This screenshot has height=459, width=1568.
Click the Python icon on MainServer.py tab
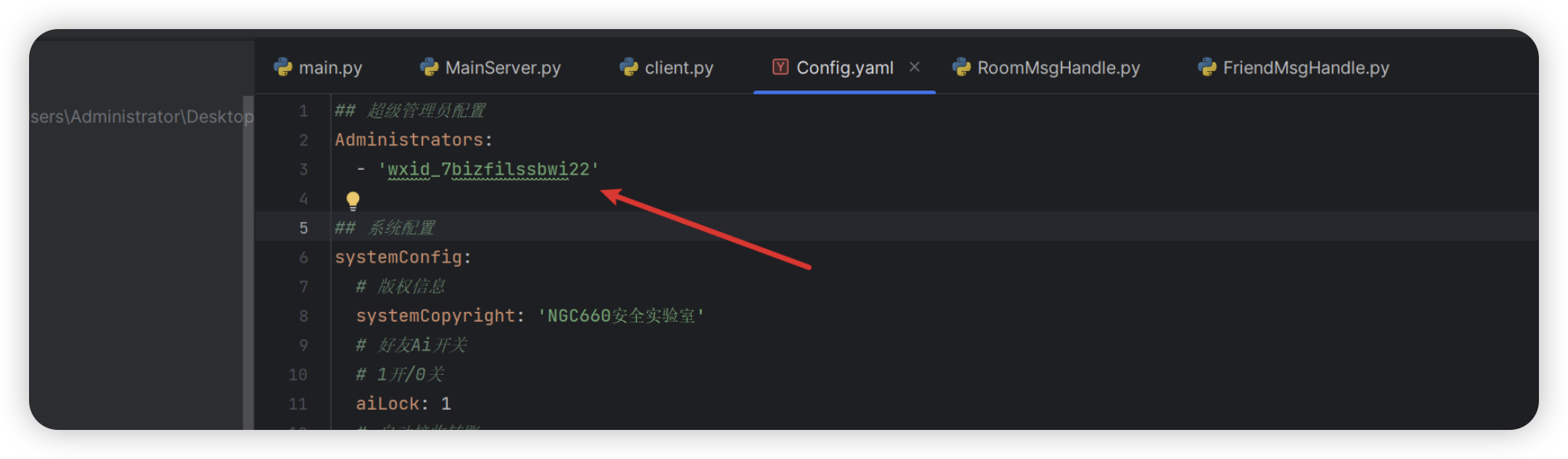(x=430, y=68)
